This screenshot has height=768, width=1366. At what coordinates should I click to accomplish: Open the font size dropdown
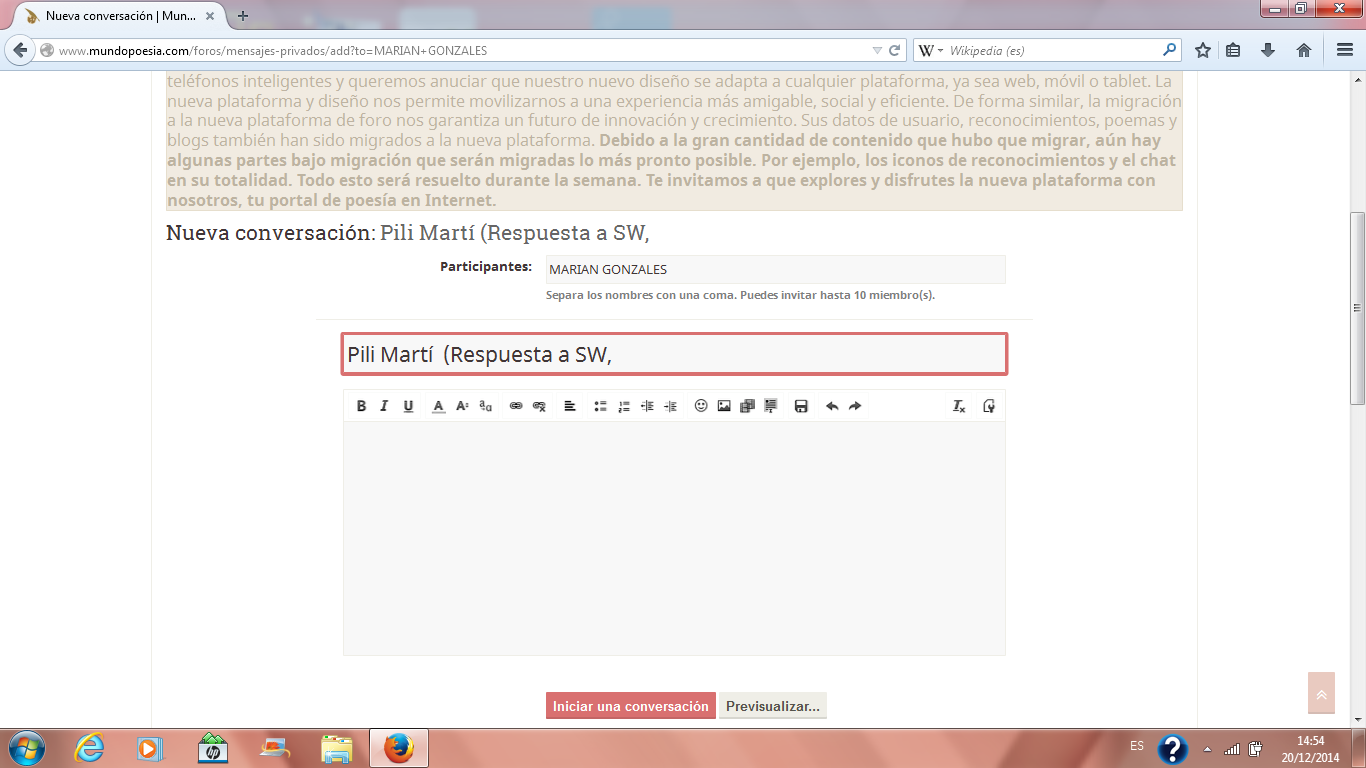[x=462, y=406]
